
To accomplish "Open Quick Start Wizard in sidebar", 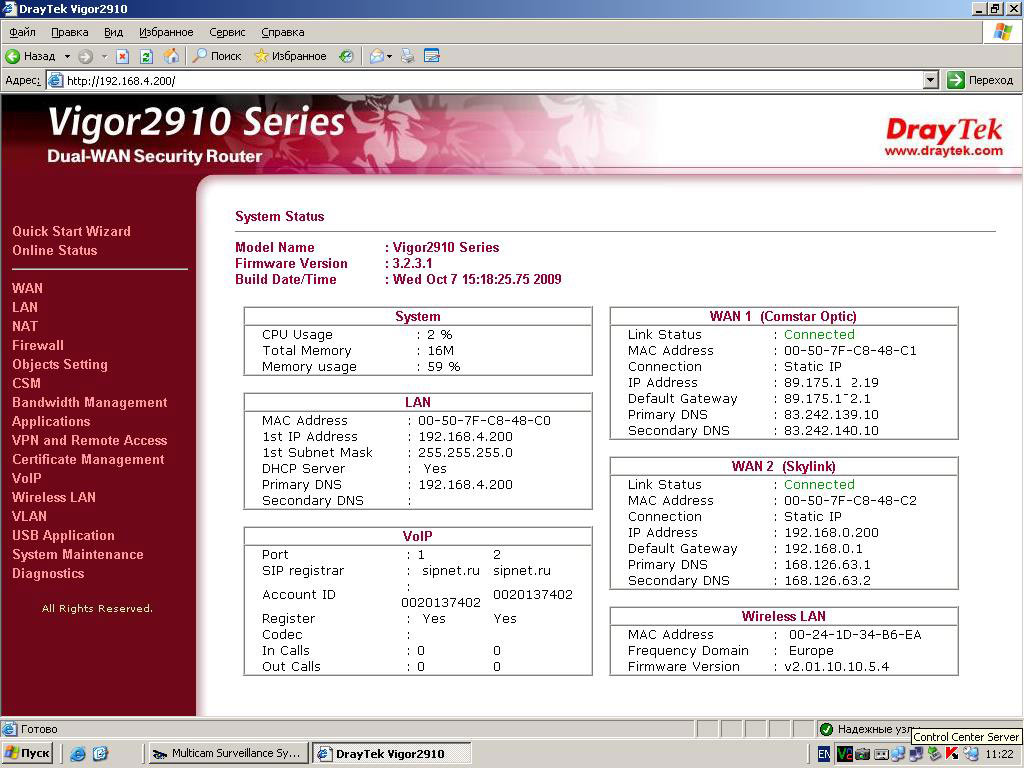I will [71, 231].
